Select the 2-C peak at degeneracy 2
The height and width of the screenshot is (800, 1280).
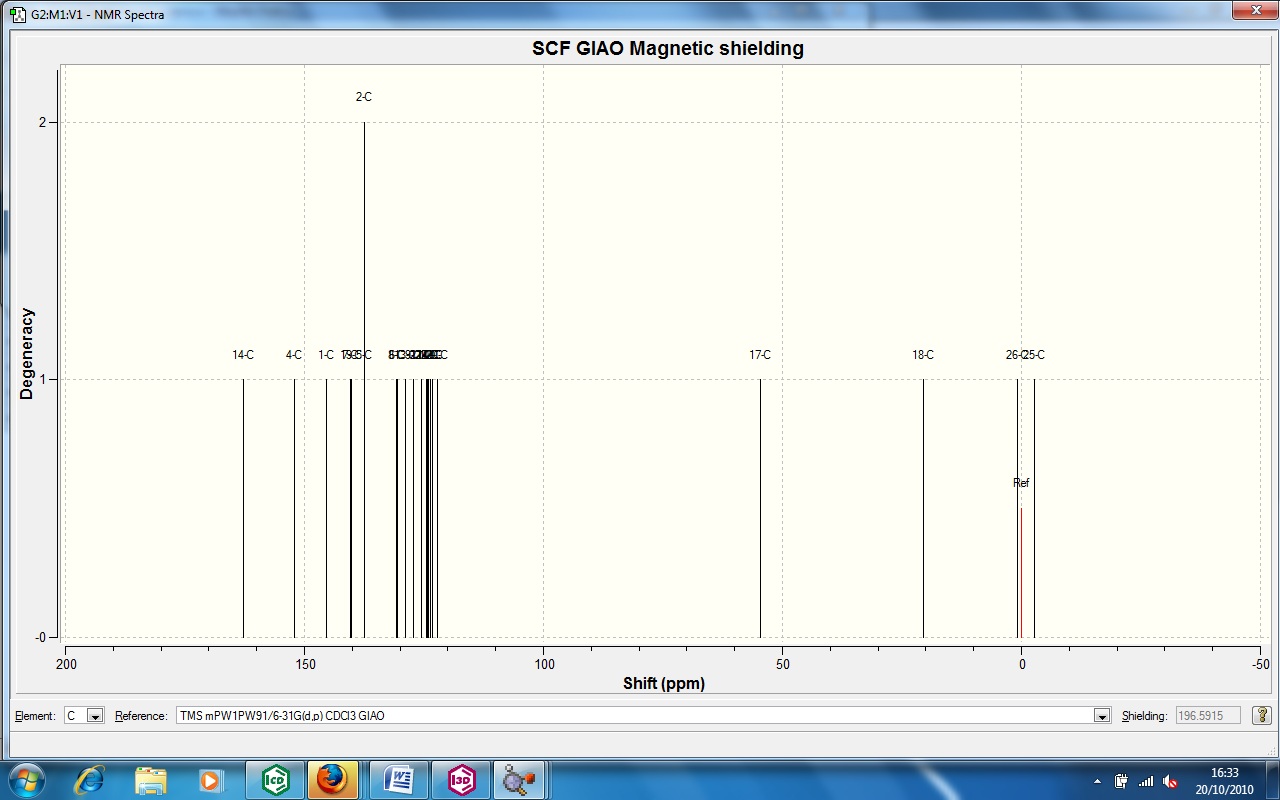coord(364,380)
